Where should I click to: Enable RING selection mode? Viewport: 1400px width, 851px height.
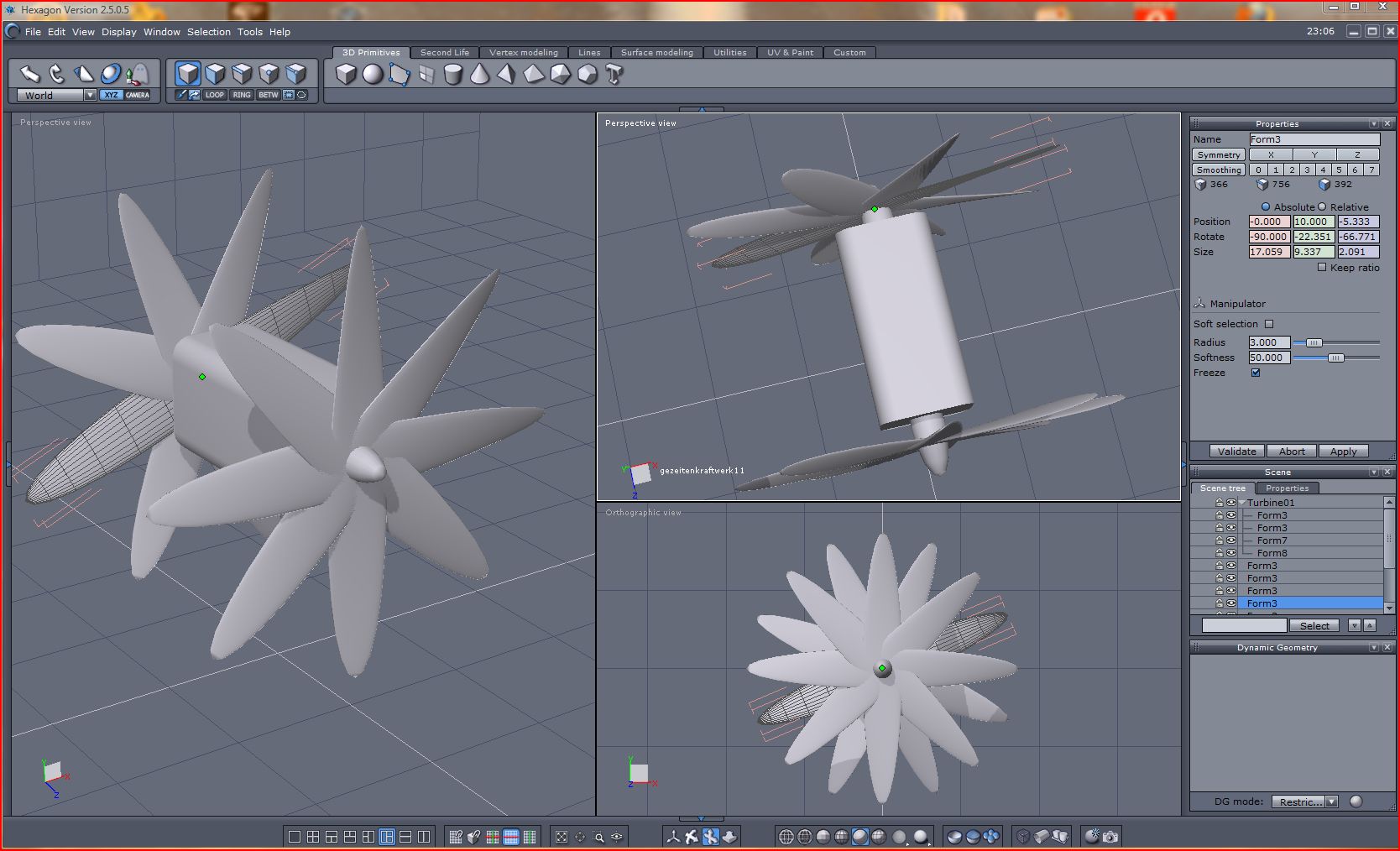pos(242,95)
